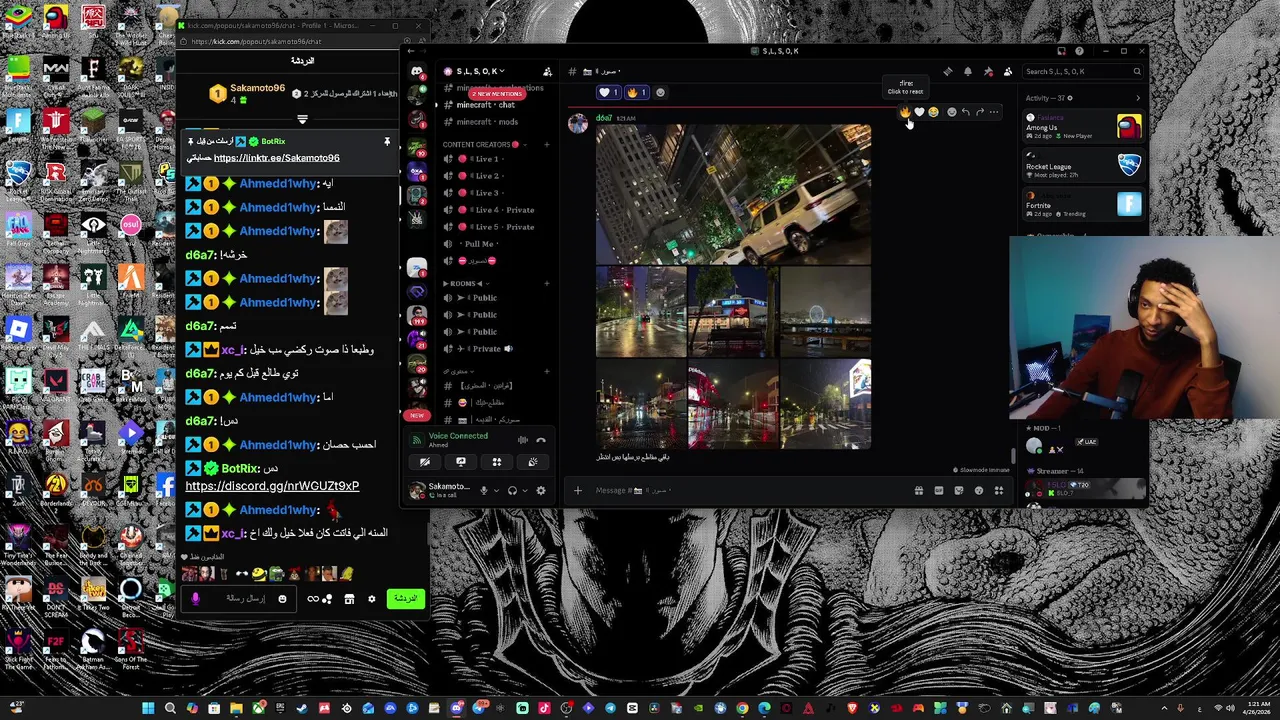Collapse the ROOMS category
1280x720 pixels.
pyautogui.click(x=464, y=283)
